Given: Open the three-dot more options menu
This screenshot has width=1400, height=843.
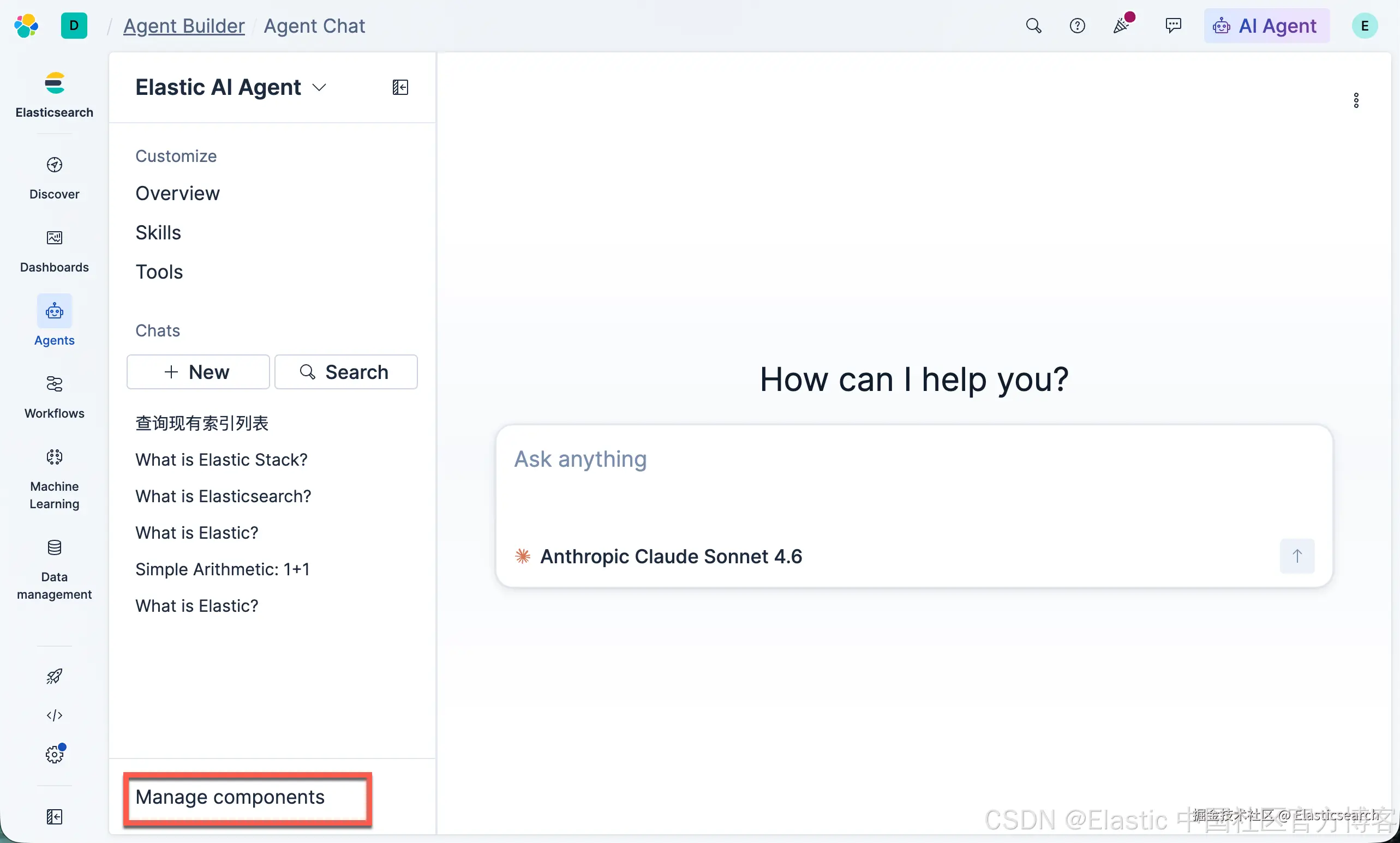Looking at the screenshot, I should pos(1356,100).
